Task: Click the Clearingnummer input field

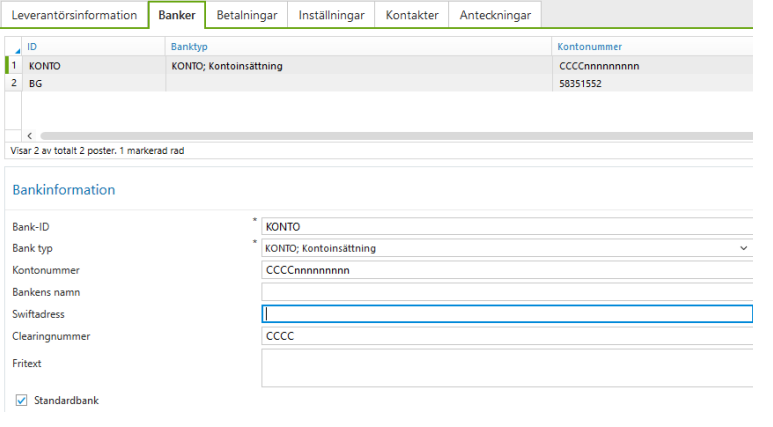Action: tap(507, 336)
